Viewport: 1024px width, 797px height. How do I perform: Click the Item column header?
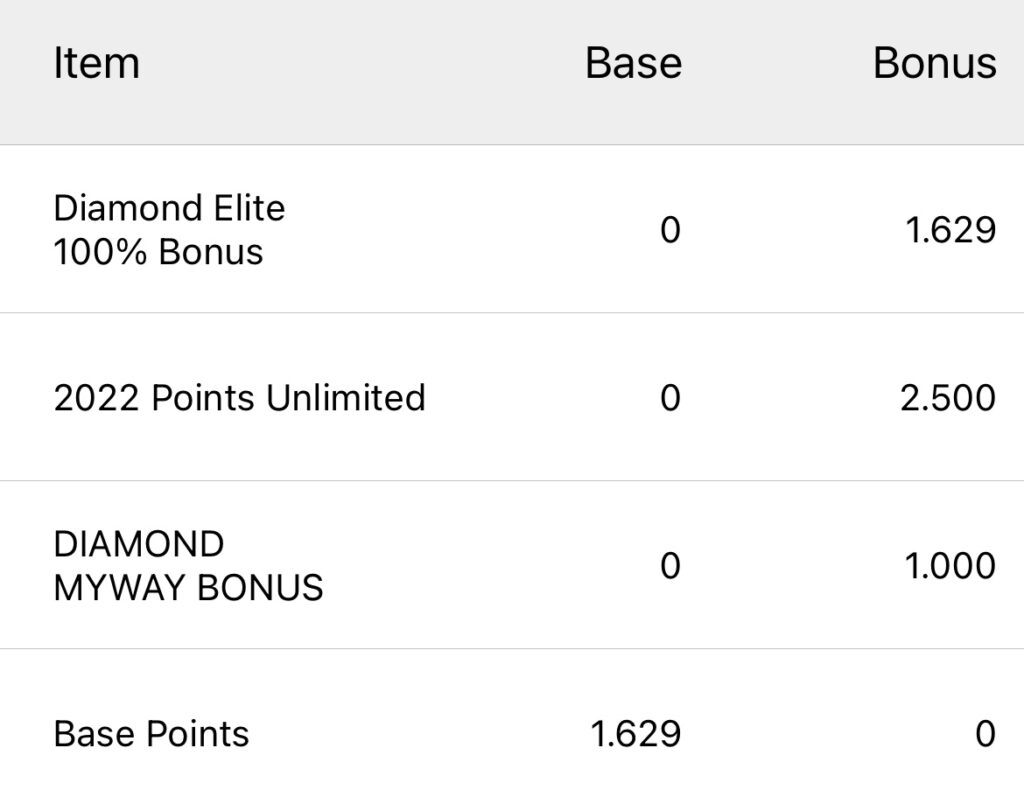(x=96, y=64)
